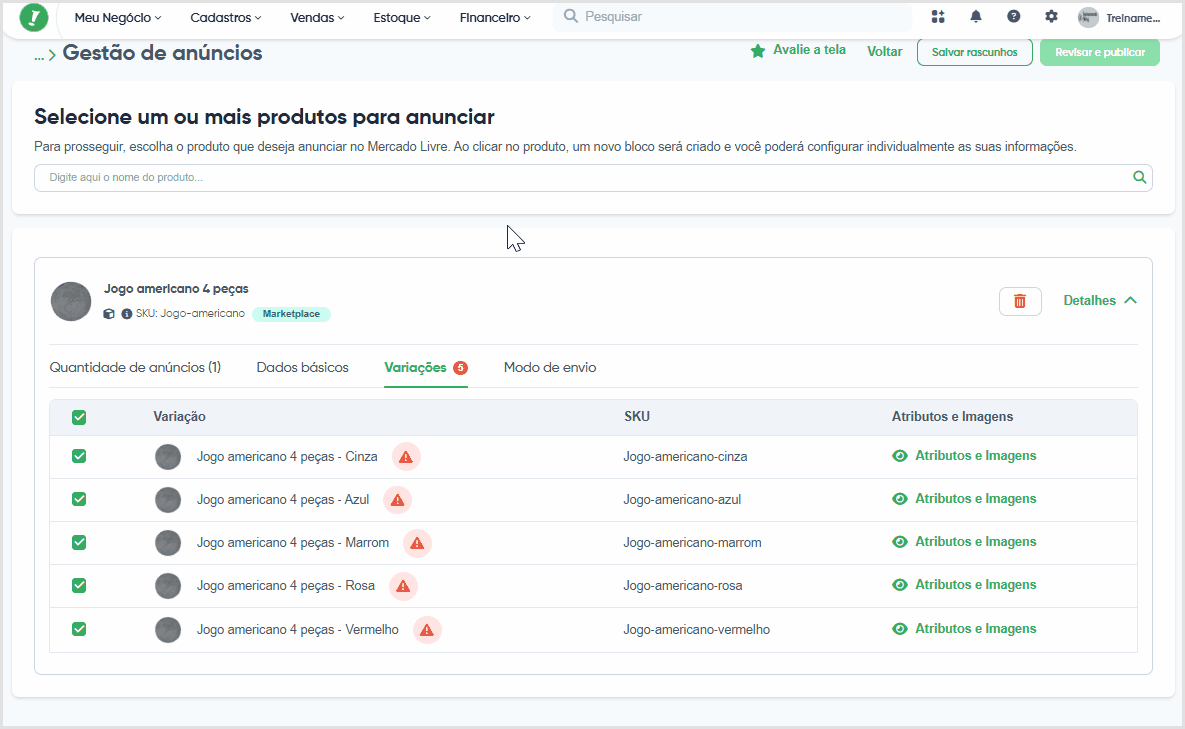
Task: Expand the breadcrumb ellipsis
Action: click(39, 56)
